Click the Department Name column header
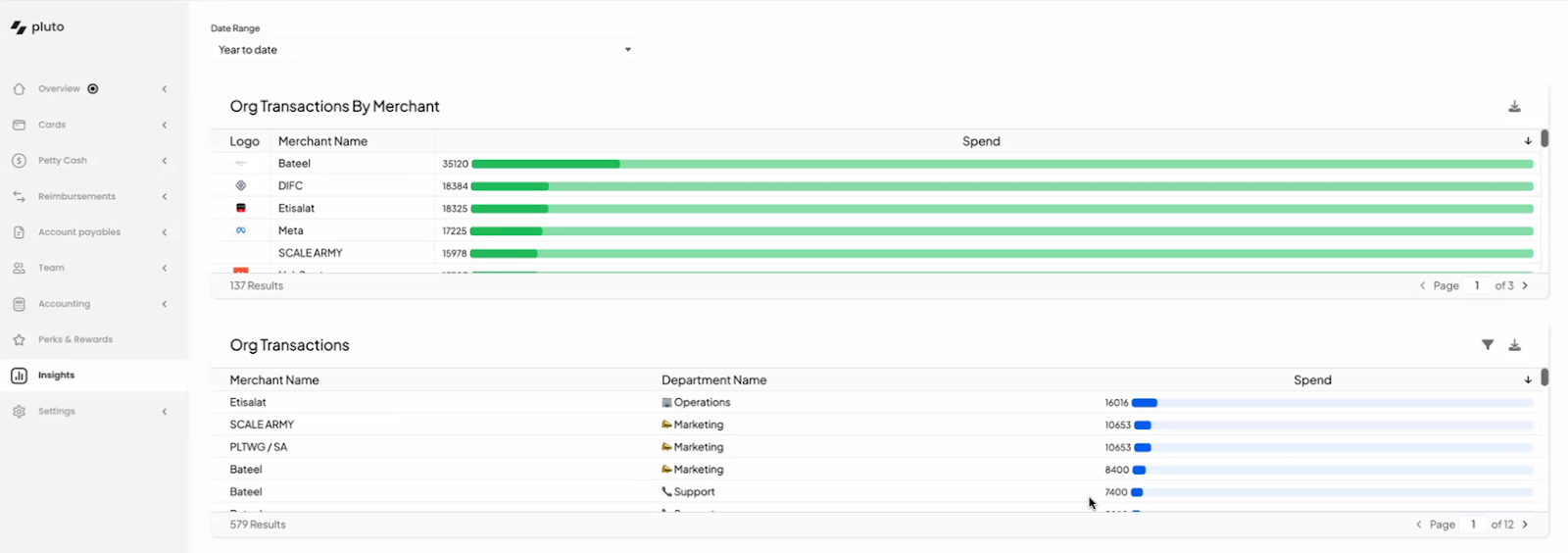Viewport: 1568px width, 553px height. 713,380
